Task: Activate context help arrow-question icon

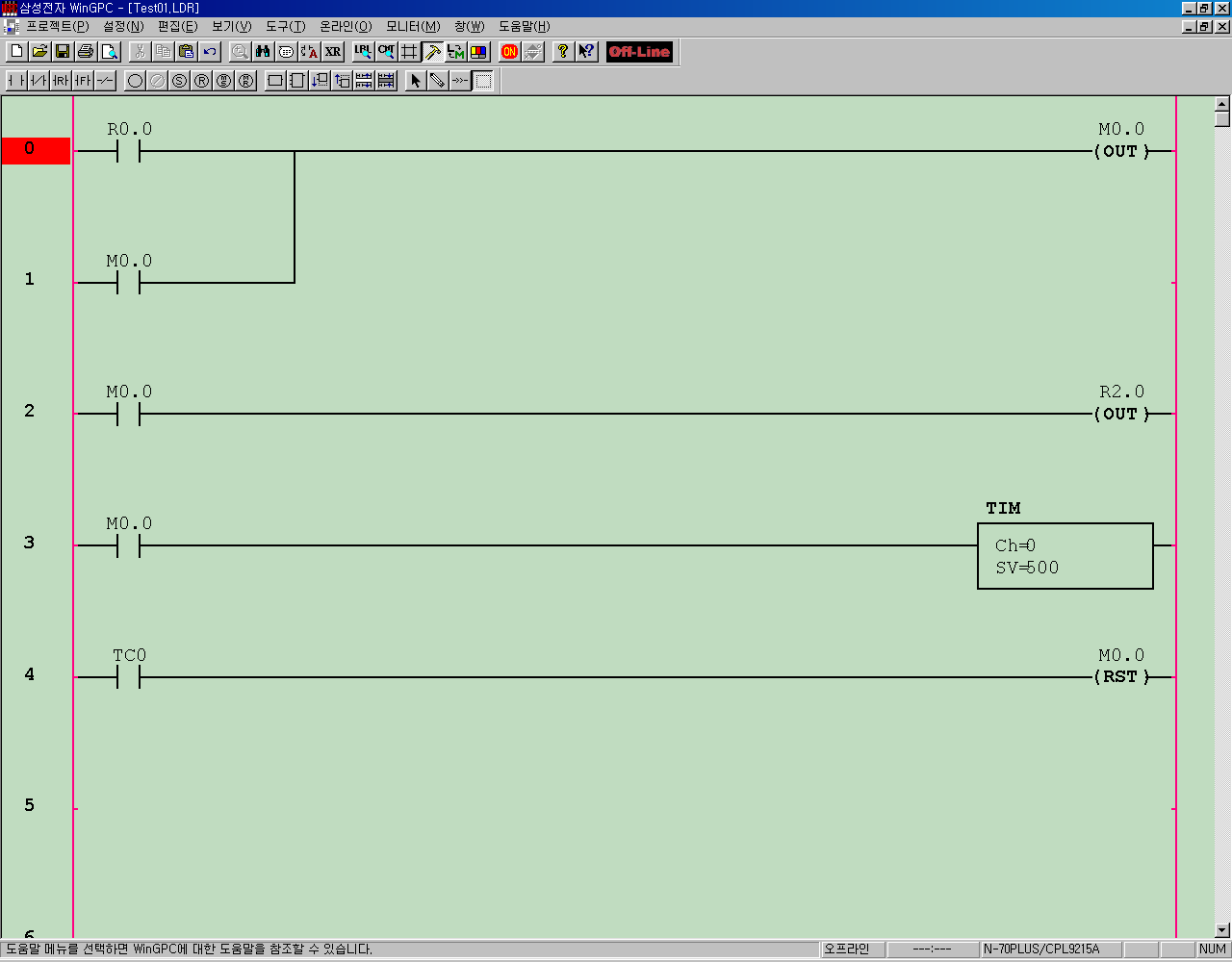Action: pos(586,52)
